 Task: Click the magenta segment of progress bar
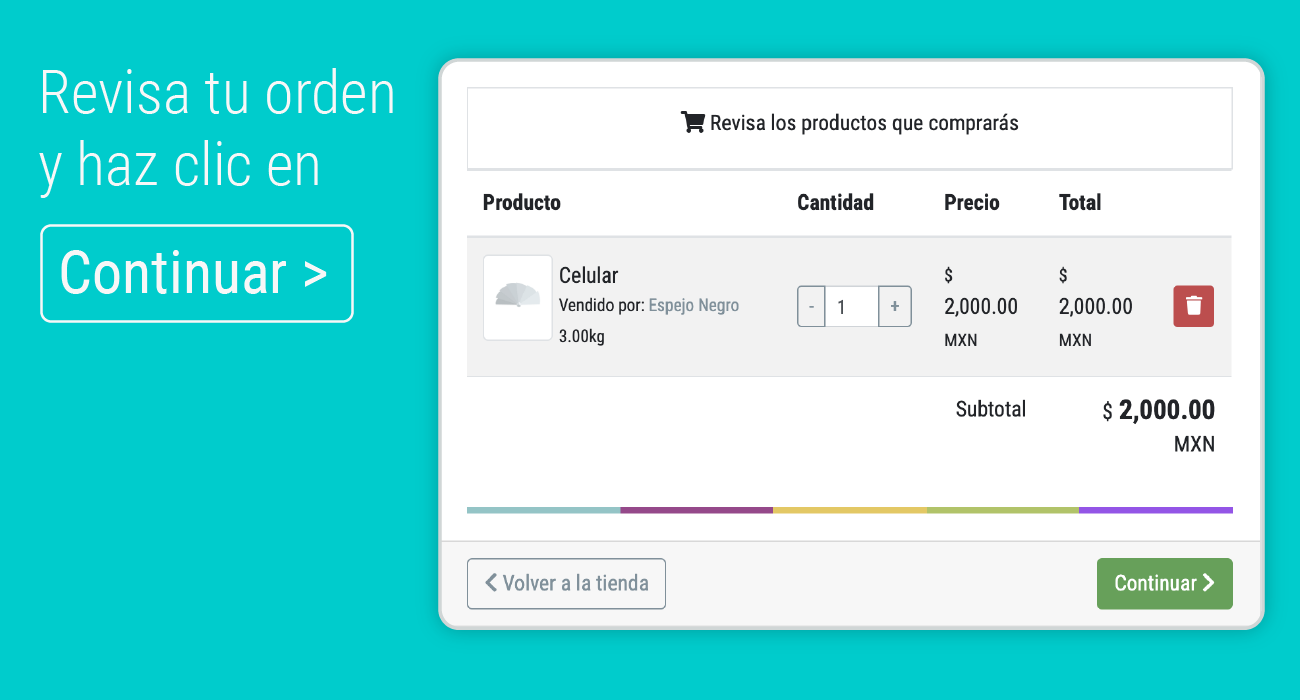tap(696, 510)
